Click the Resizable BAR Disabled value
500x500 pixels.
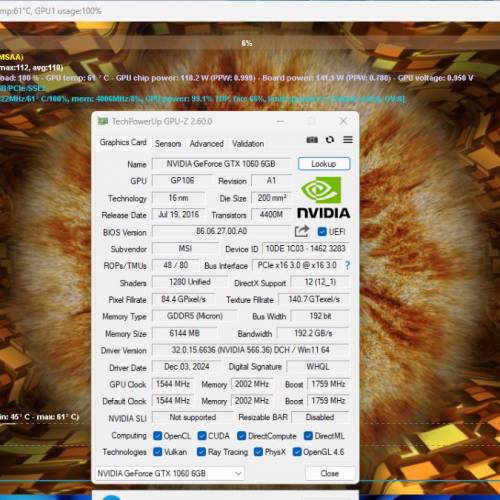point(320,417)
